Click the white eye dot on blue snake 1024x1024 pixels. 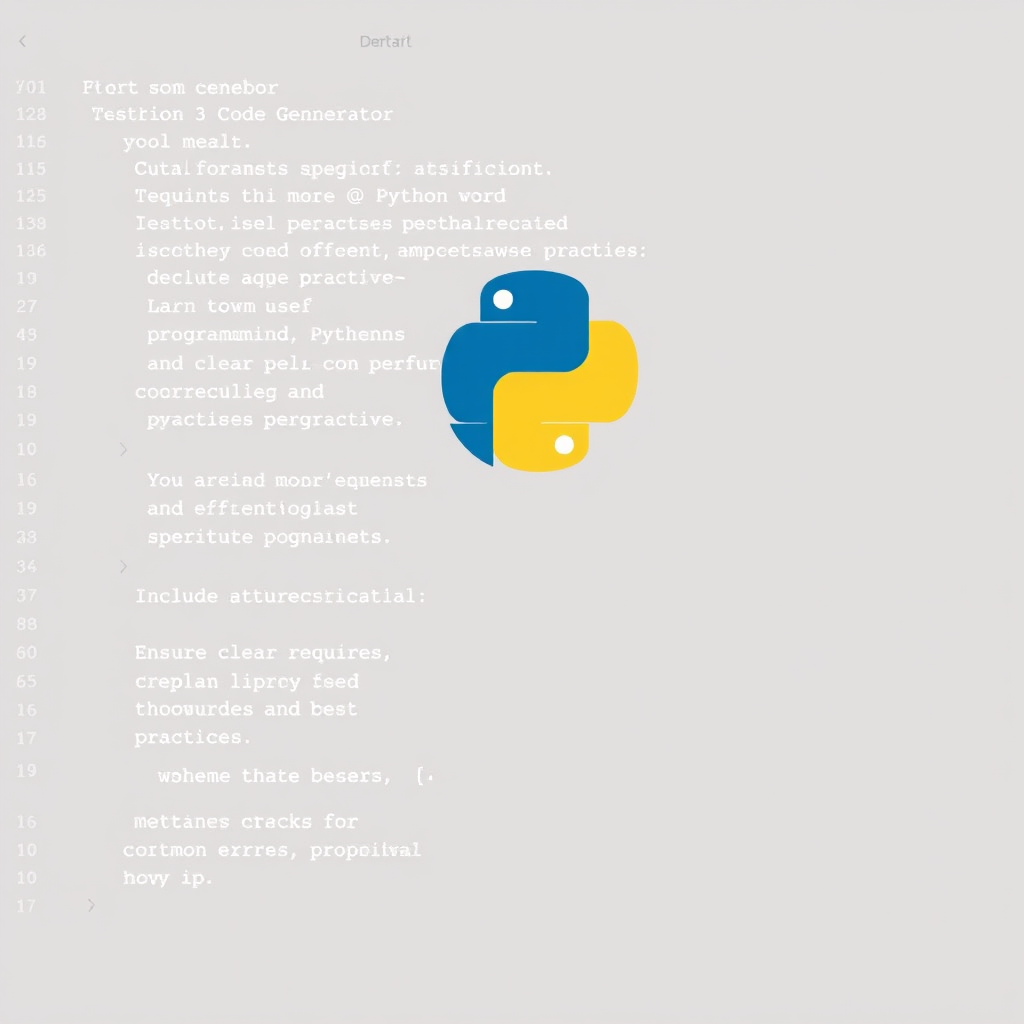(x=504, y=298)
